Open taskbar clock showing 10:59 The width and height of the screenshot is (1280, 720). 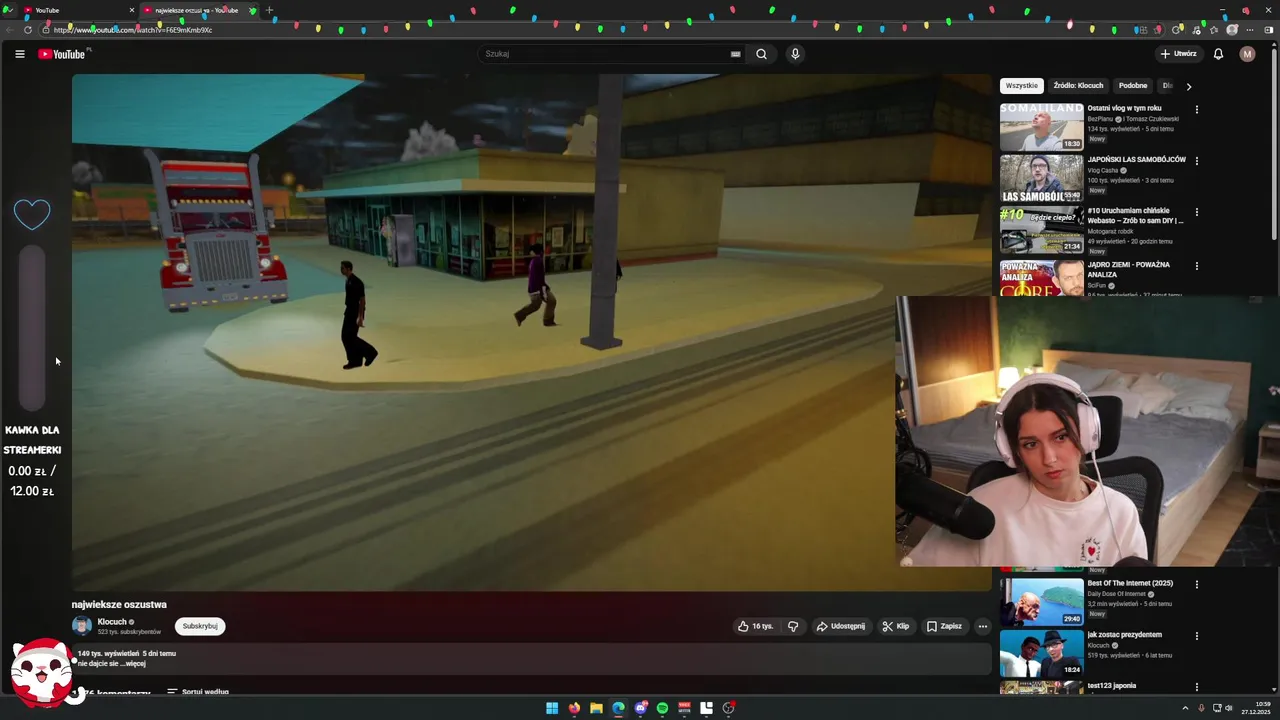tap(1256, 708)
